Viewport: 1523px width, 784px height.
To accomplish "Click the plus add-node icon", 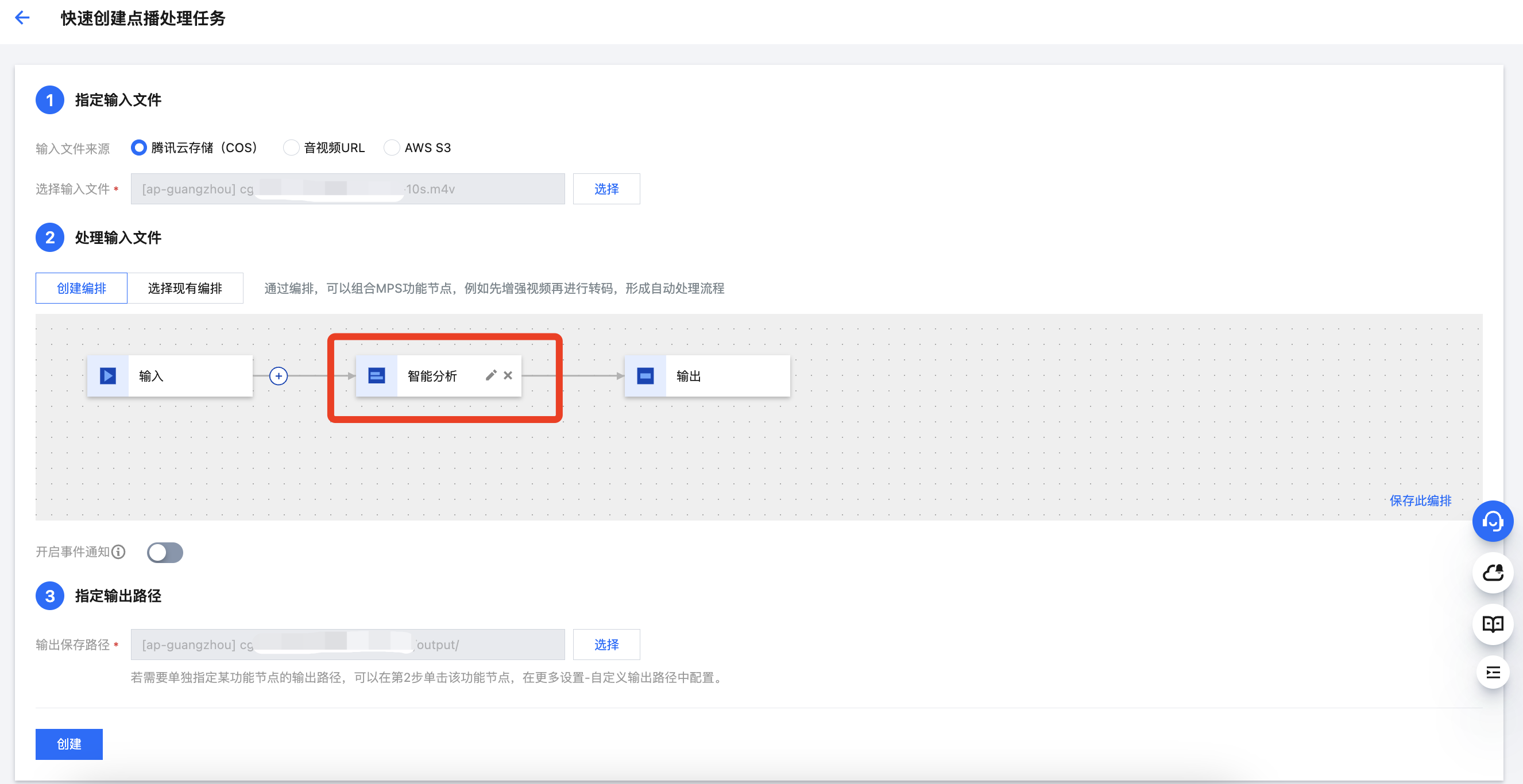I will click(279, 376).
